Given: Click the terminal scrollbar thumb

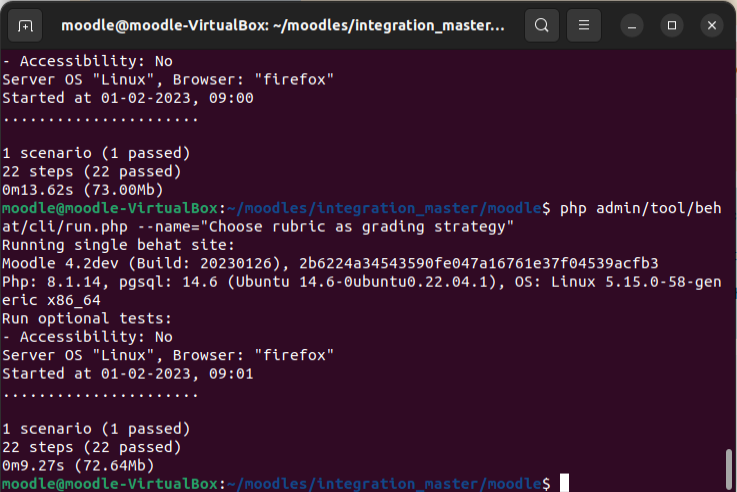Looking at the screenshot, I should pos(729,470).
